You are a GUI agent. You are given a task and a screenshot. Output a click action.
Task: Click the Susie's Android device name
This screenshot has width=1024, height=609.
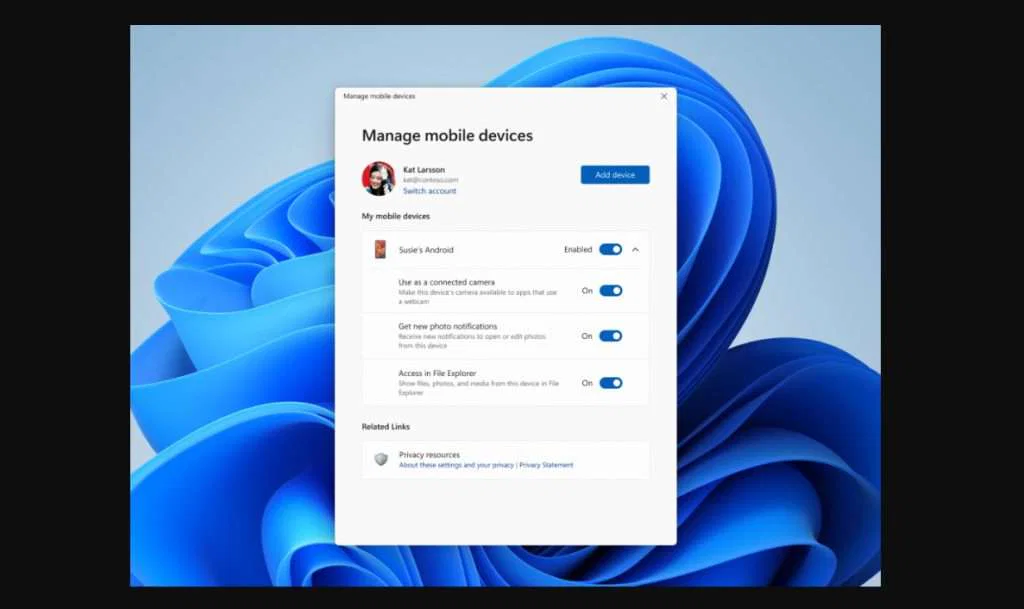[425, 249]
